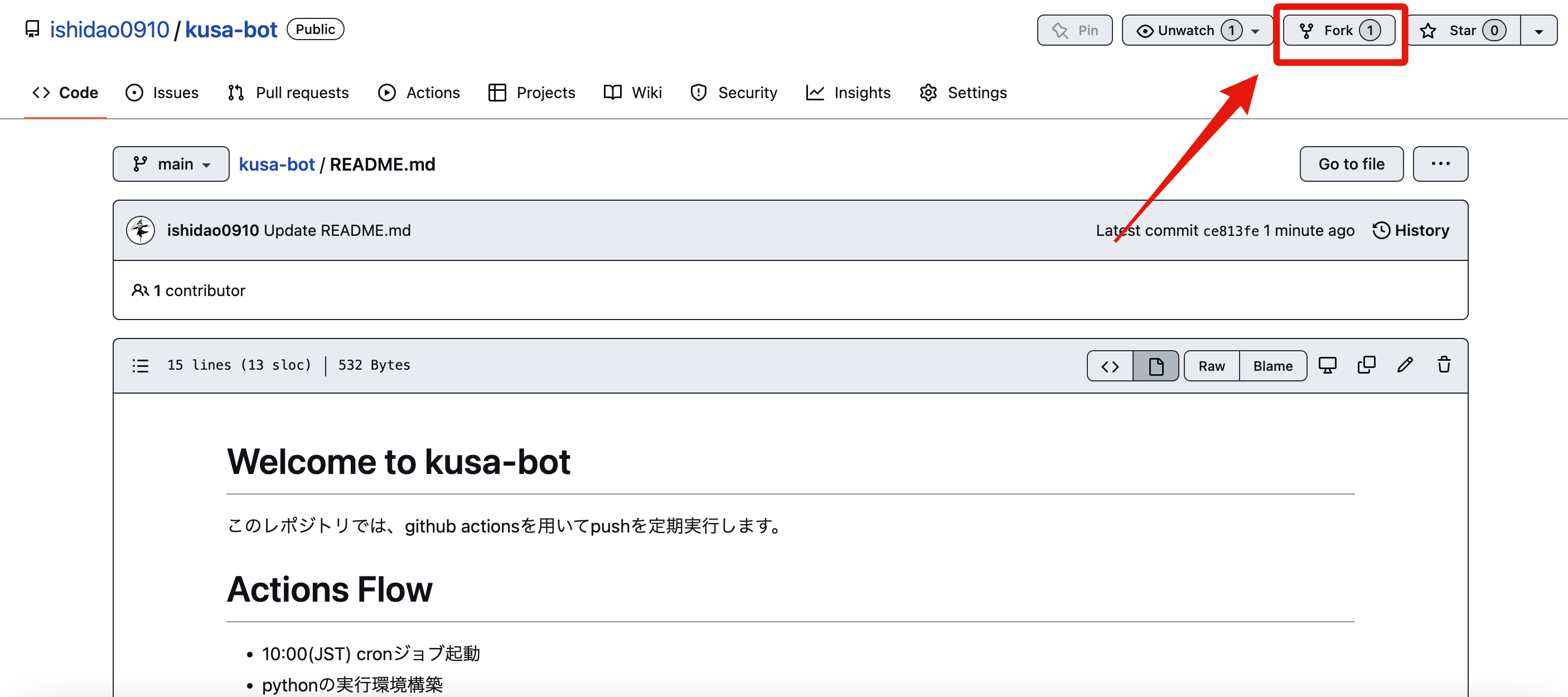Switch to rendered file preview toggle
This screenshot has width=1568, height=697.
click(x=1155, y=366)
